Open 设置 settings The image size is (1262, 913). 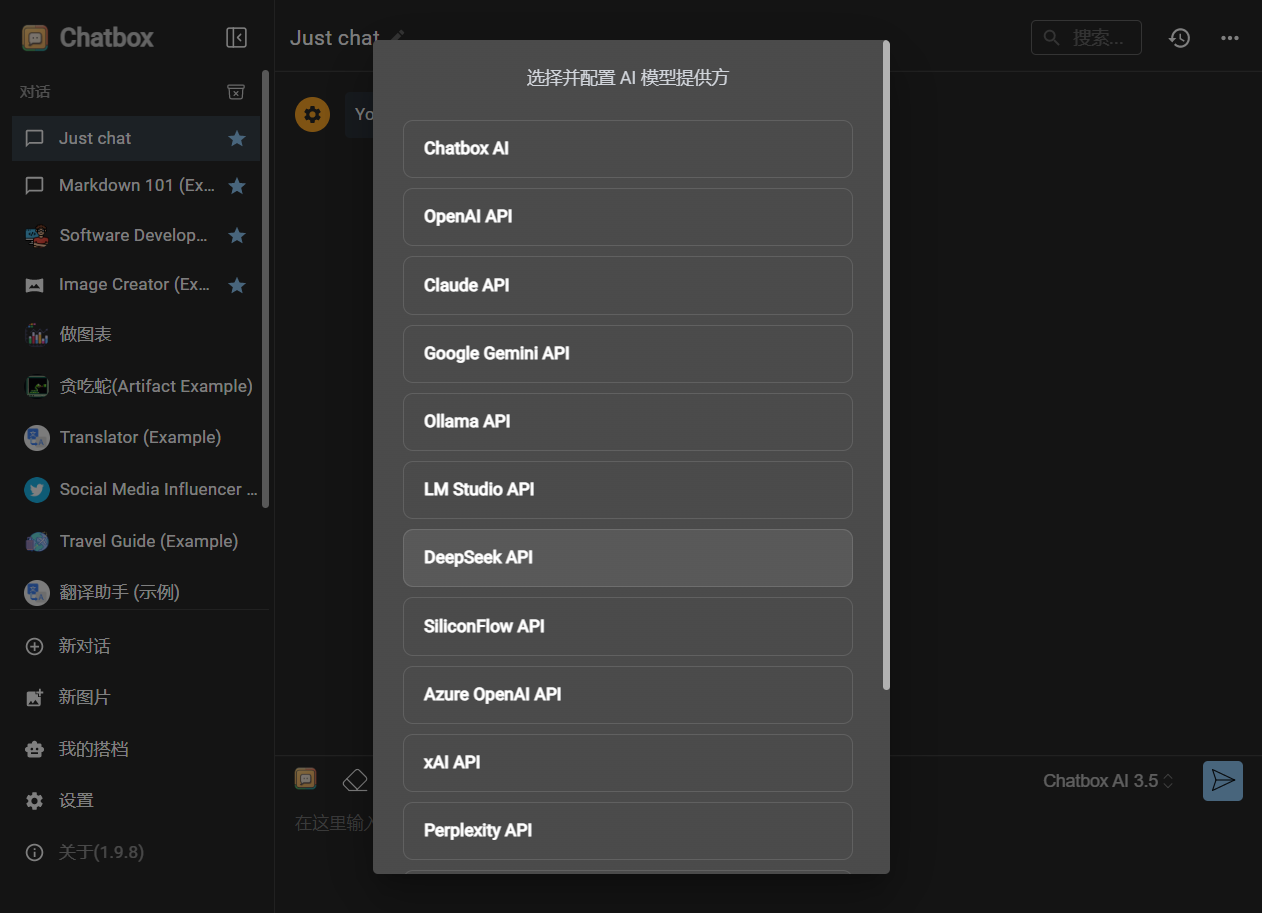click(136, 800)
